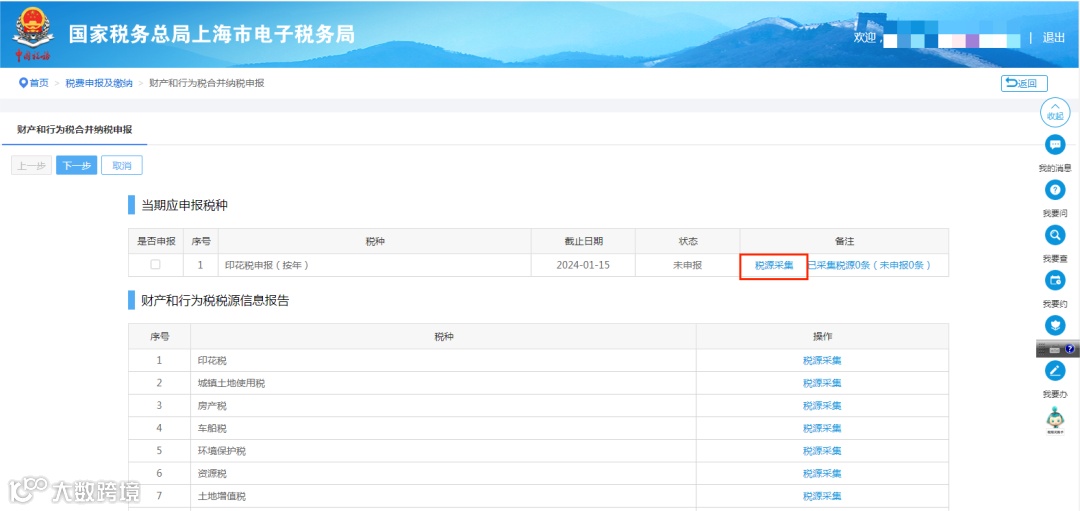The width and height of the screenshot is (1080, 511).
Task: Click 已采集税源0条（未申报0条） link
Action: click(x=869, y=265)
